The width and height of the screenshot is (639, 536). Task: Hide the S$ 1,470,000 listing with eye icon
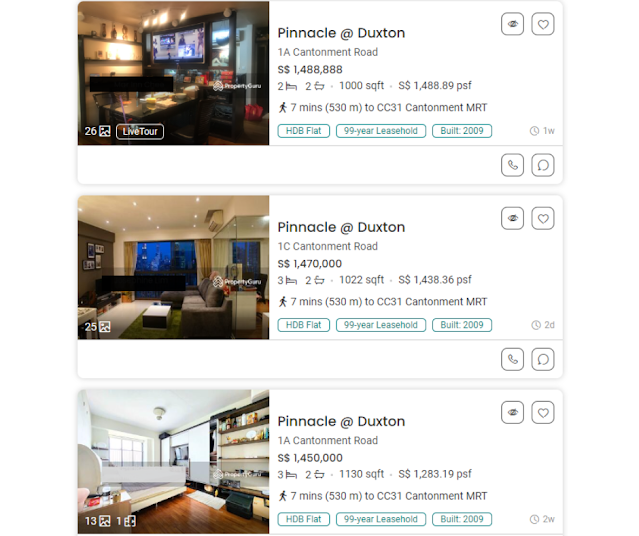(512, 218)
